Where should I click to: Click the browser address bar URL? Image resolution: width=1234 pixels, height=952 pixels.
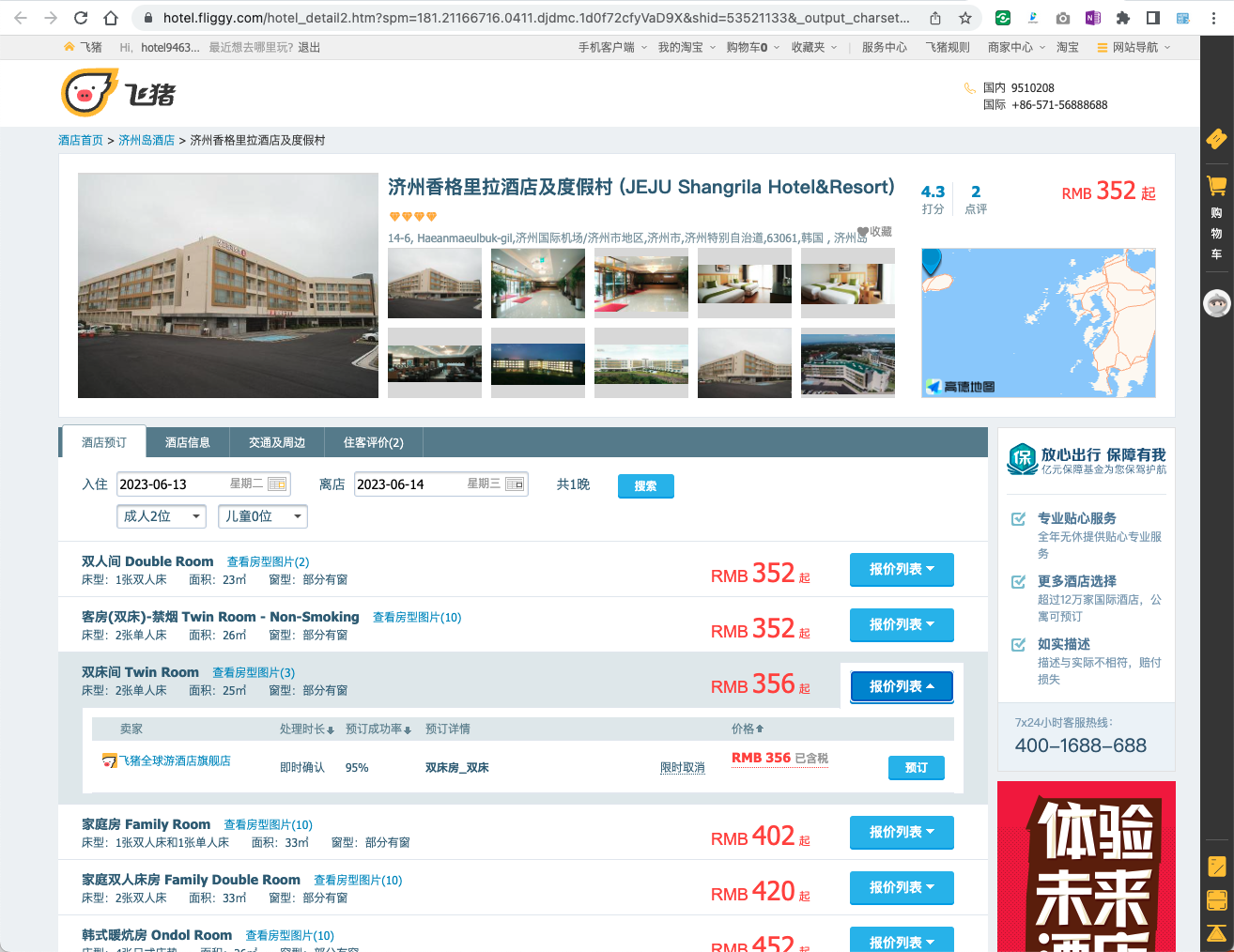pos(535,18)
